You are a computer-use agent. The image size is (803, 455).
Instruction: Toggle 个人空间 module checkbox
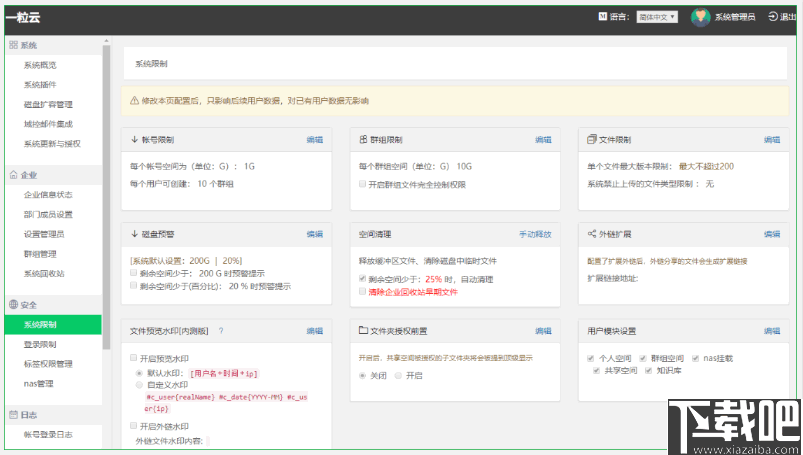[590, 358]
